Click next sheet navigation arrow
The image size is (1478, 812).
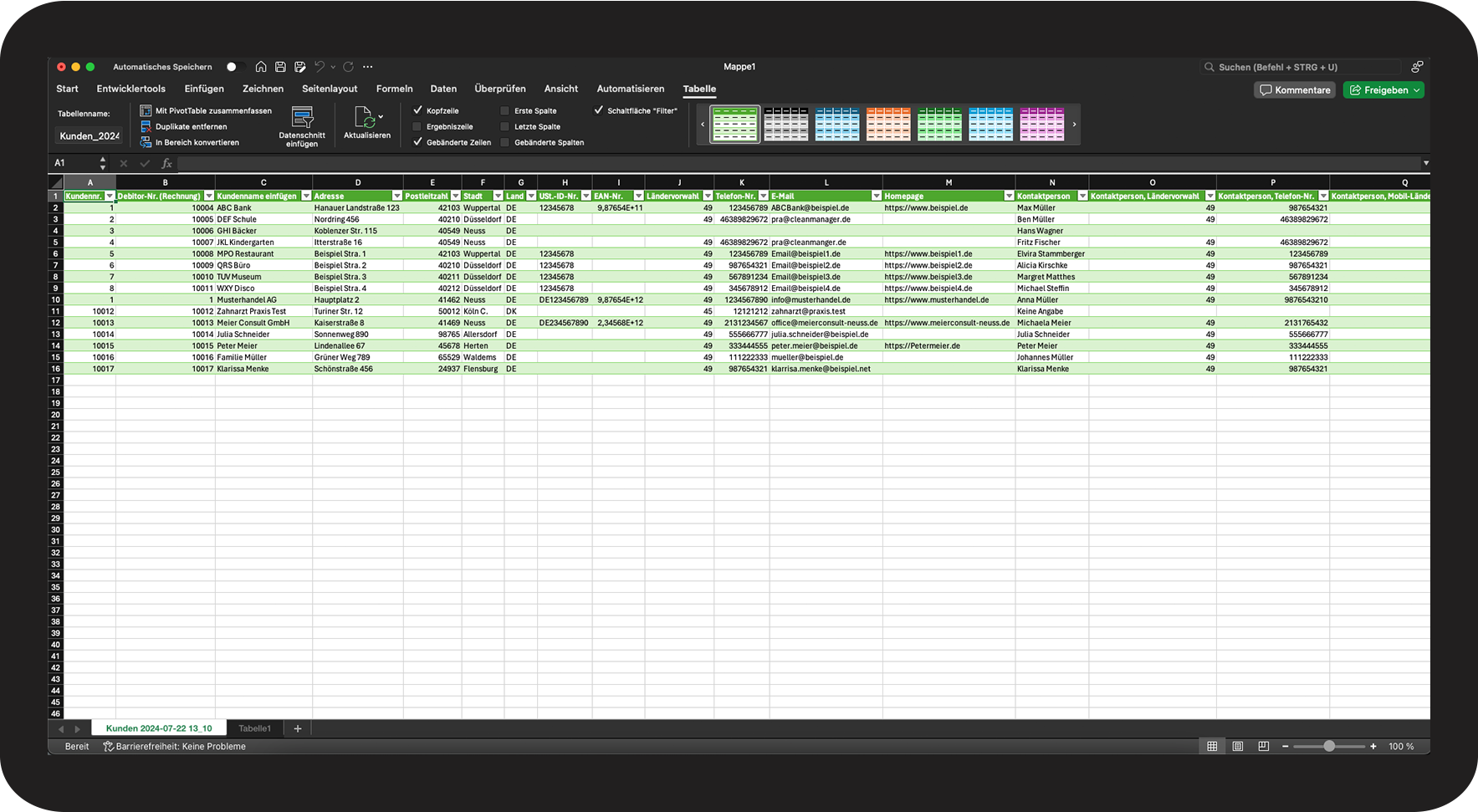coord(78,729)
